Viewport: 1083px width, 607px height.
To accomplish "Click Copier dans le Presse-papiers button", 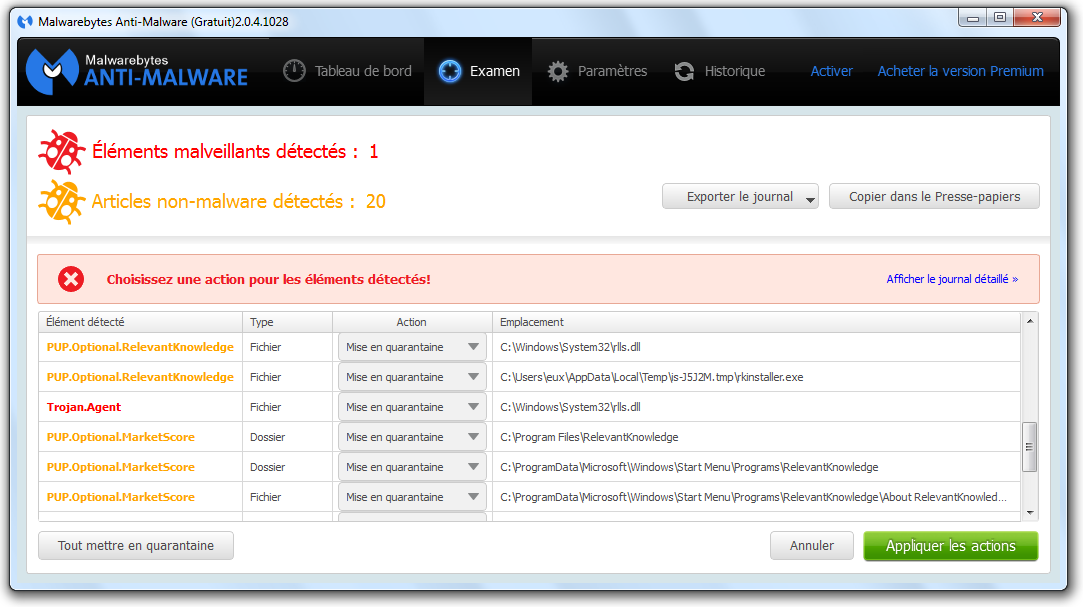I will click(935, 197).
